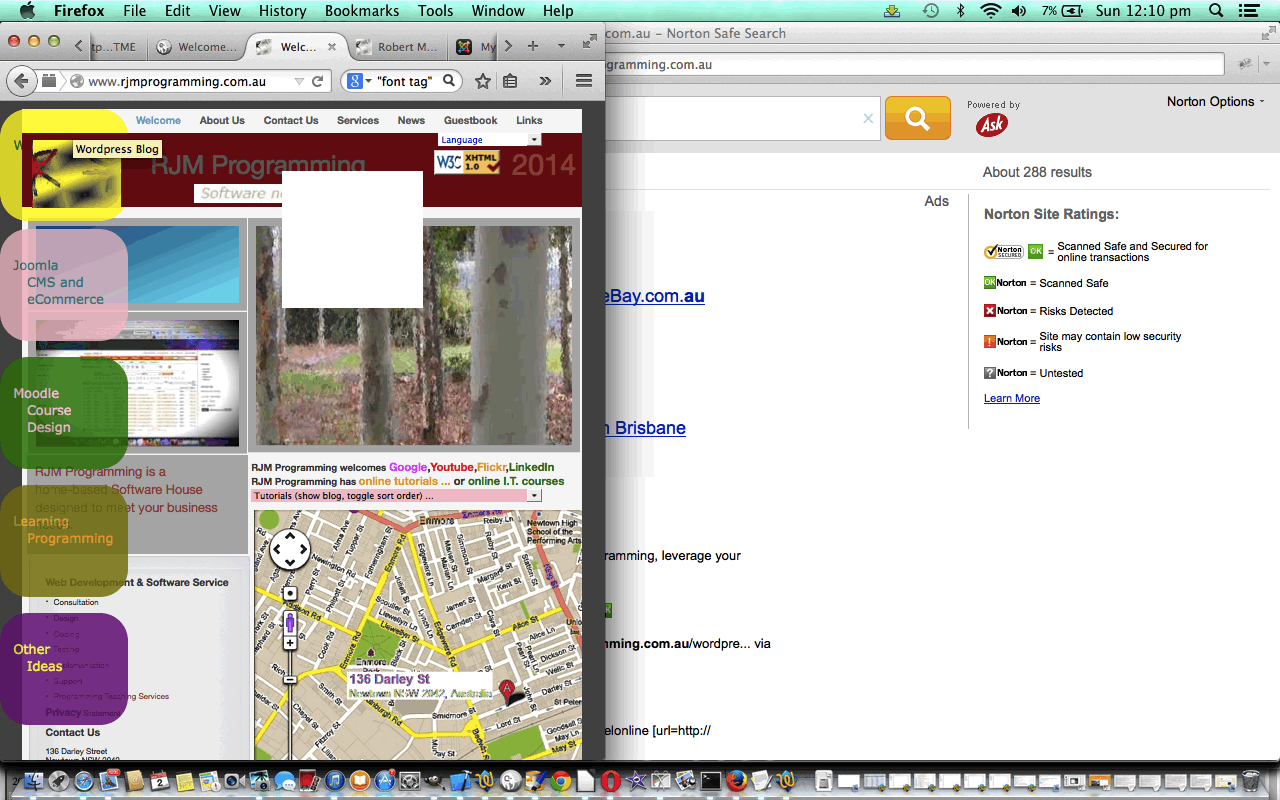Viewport: 1280px width, 800px height.
Task: Open the News nav link
Action: (411, 120)
